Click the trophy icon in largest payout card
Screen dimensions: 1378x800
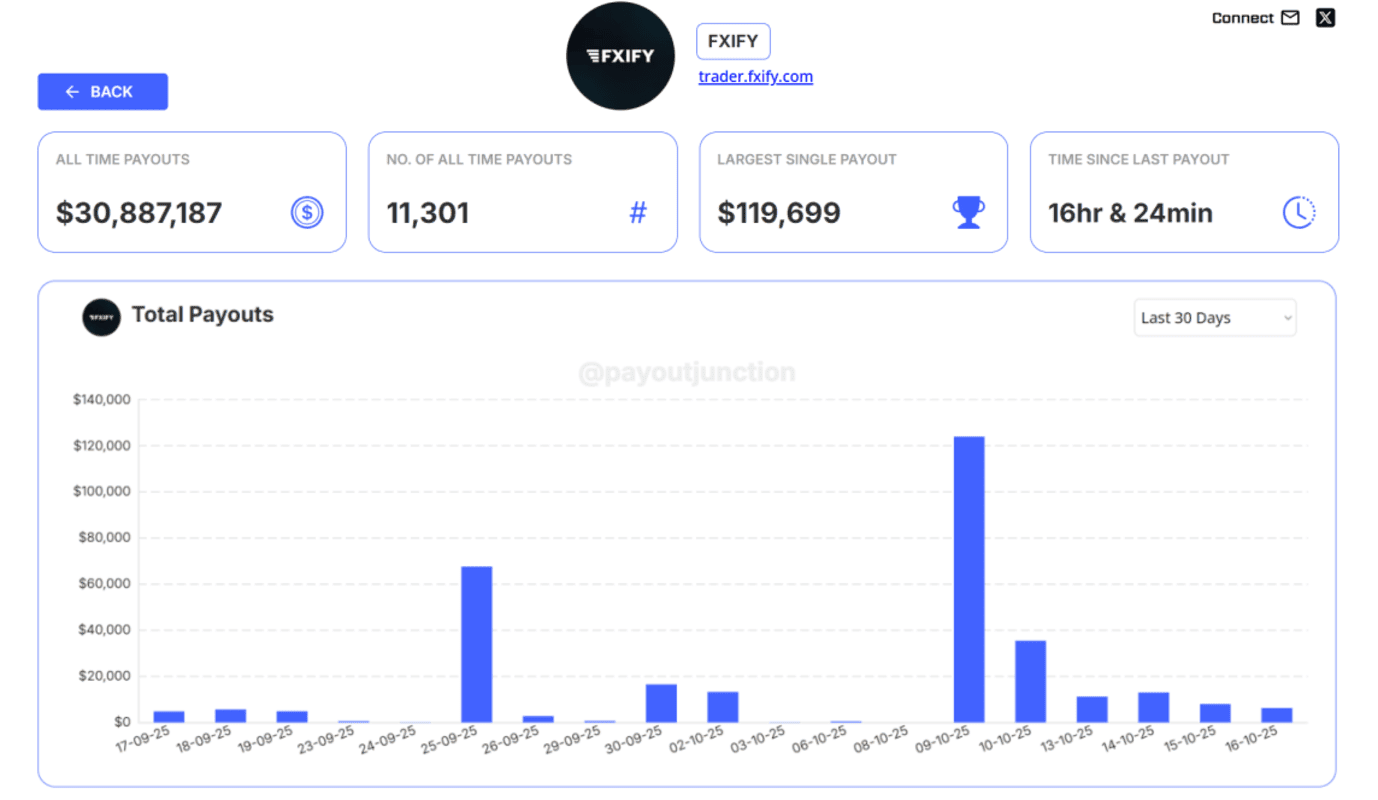968,212
